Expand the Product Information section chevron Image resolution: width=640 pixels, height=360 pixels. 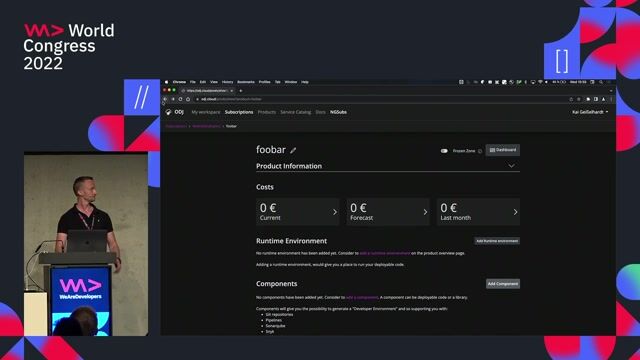[511, 166]
